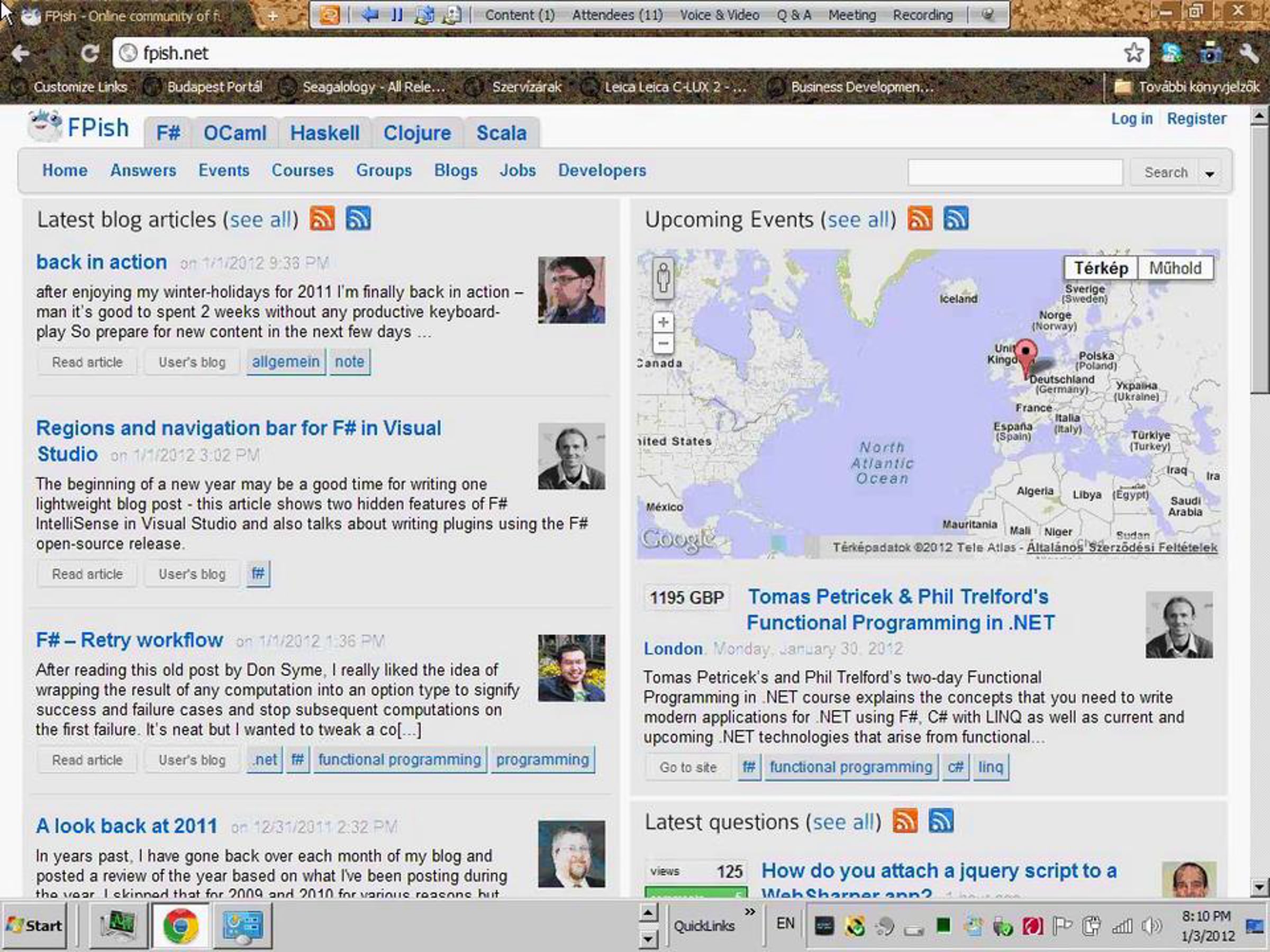Select the Scala language tab
Screen dimensions: 1270x952
[x=502, y=133]
